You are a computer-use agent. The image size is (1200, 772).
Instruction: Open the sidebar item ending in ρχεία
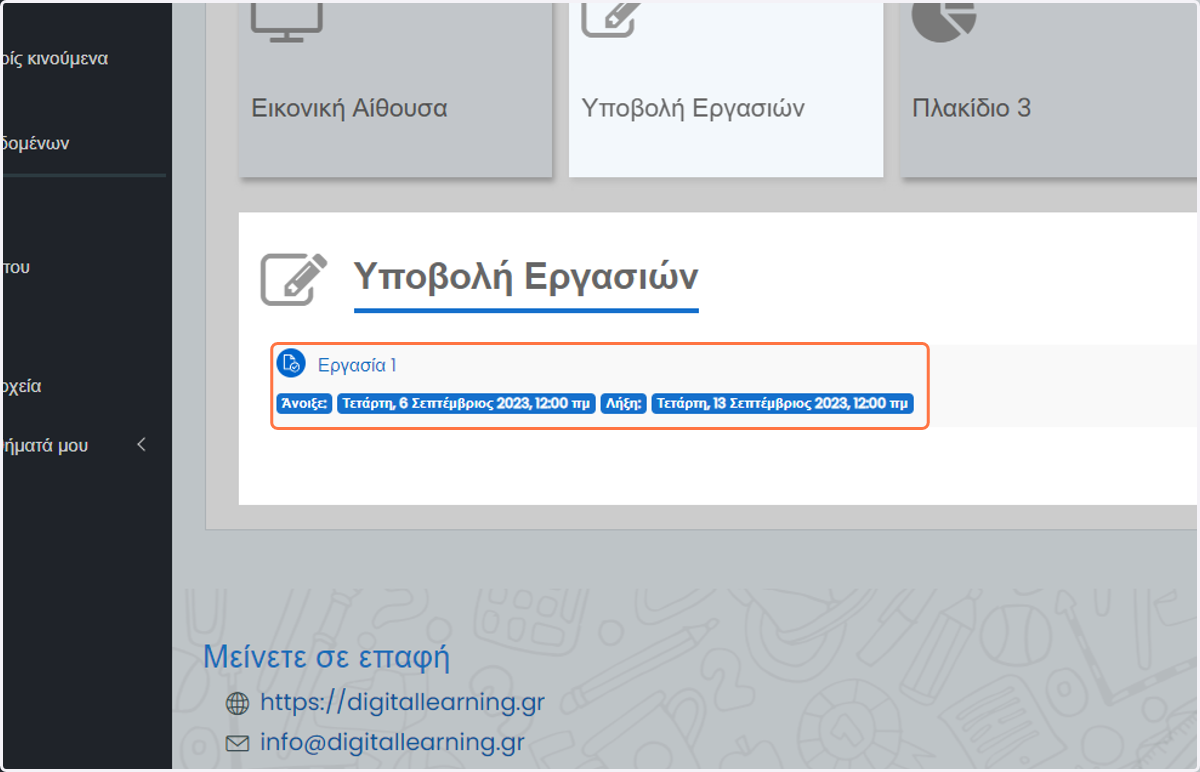pyautogui.click(x=21, y=387)
